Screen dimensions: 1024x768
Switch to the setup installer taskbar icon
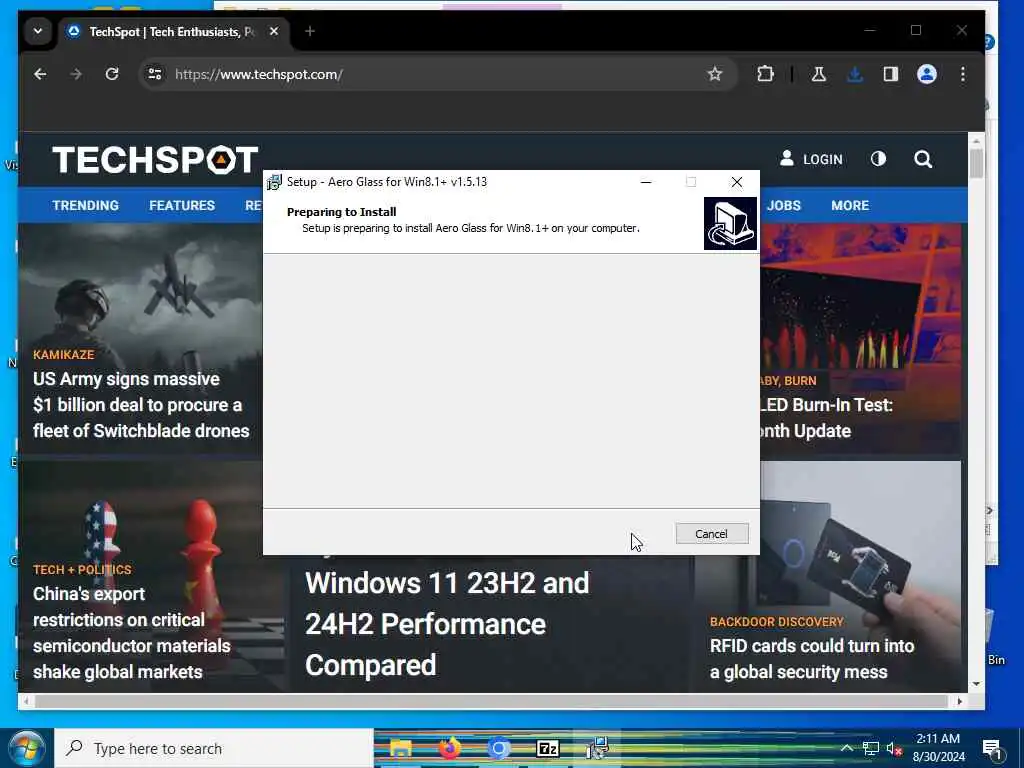coord(597,748)
